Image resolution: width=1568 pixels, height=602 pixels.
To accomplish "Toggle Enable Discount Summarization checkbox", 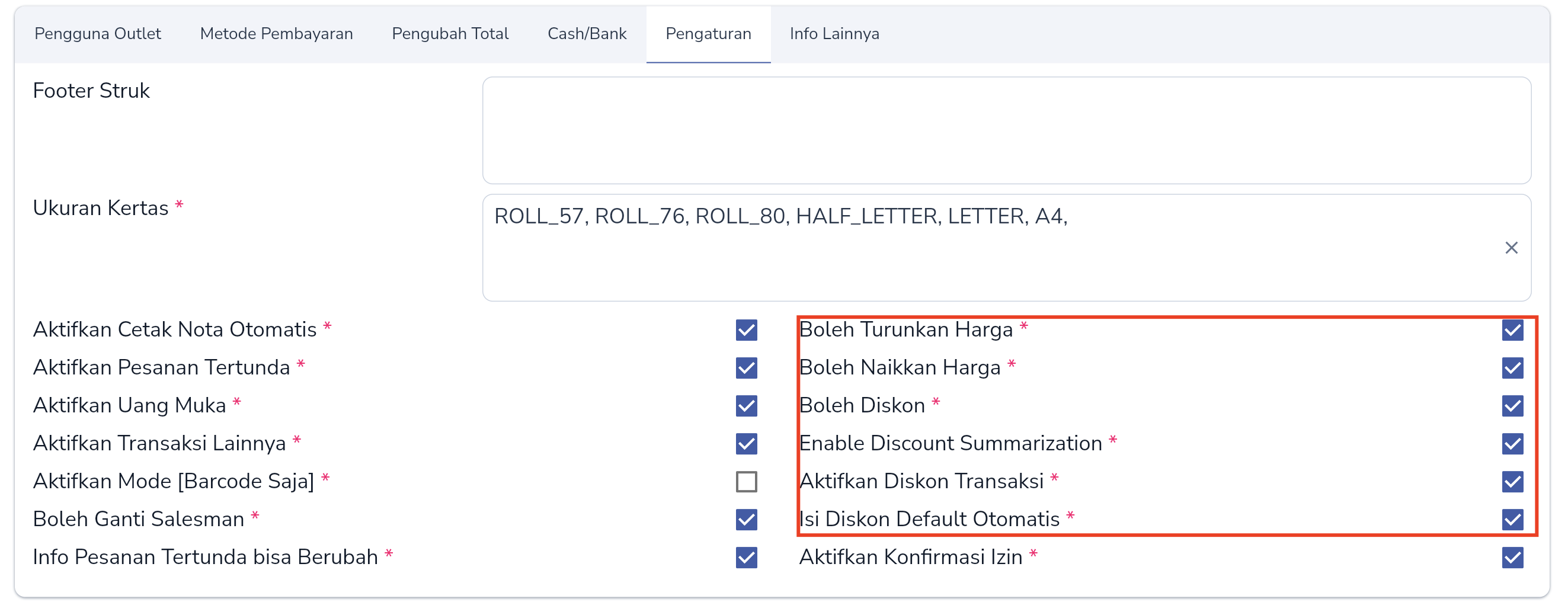I will pos(1512,444).
